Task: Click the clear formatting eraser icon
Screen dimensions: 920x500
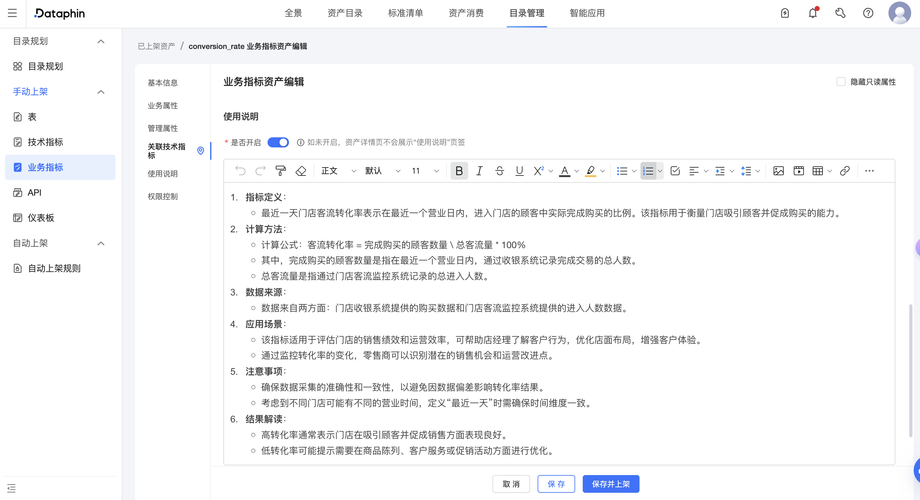Action: coord(301,171)
